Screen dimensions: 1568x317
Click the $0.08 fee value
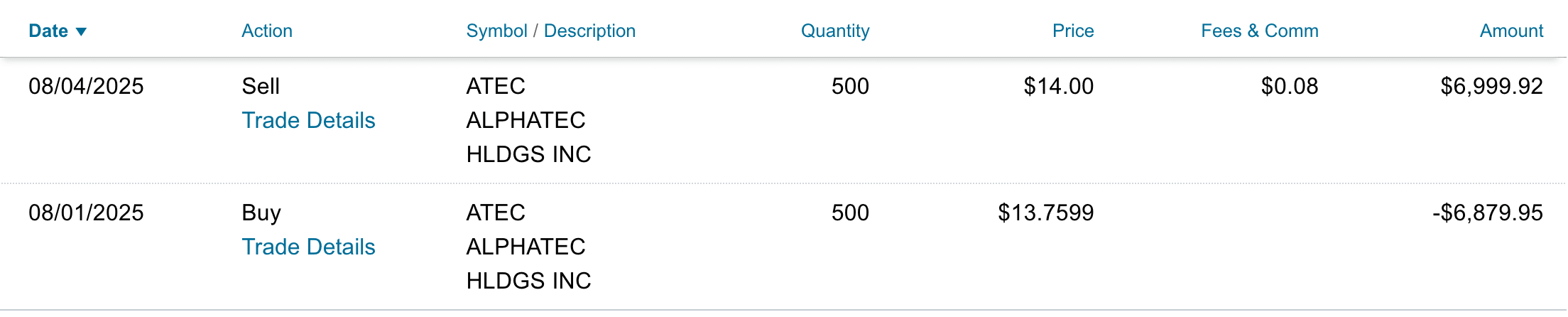click(x=1290, y=87)
